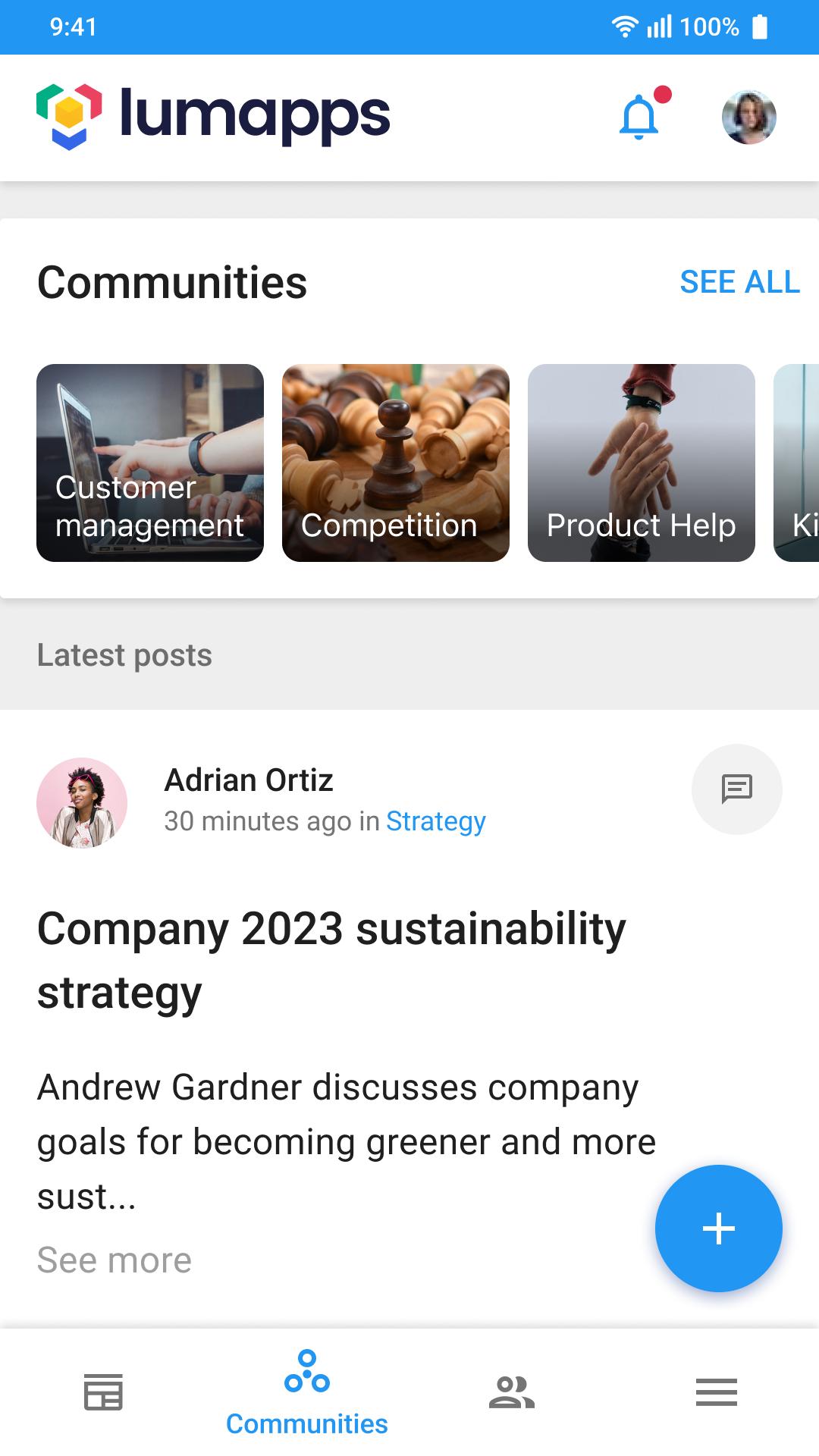This screenshot has width=819, height=1456.
Task: Select the Communities bottom tab
Action: (307, 1393)
